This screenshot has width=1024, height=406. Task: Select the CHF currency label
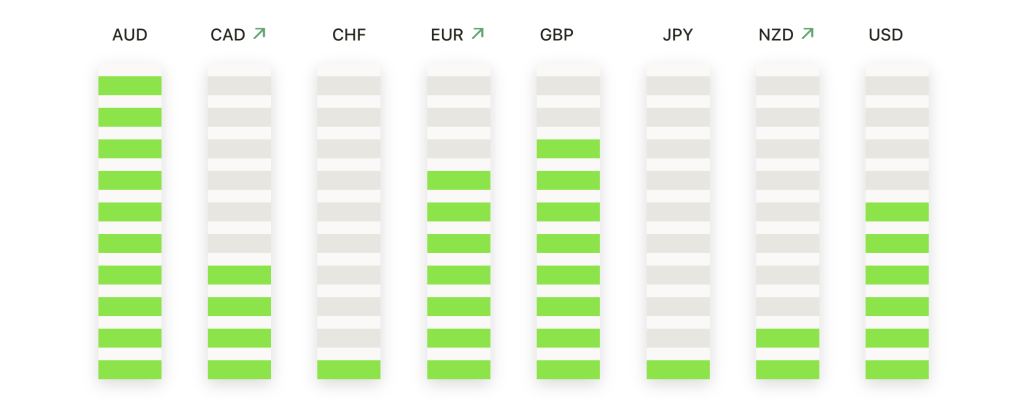pyautogui.click(x=349, y=35)
